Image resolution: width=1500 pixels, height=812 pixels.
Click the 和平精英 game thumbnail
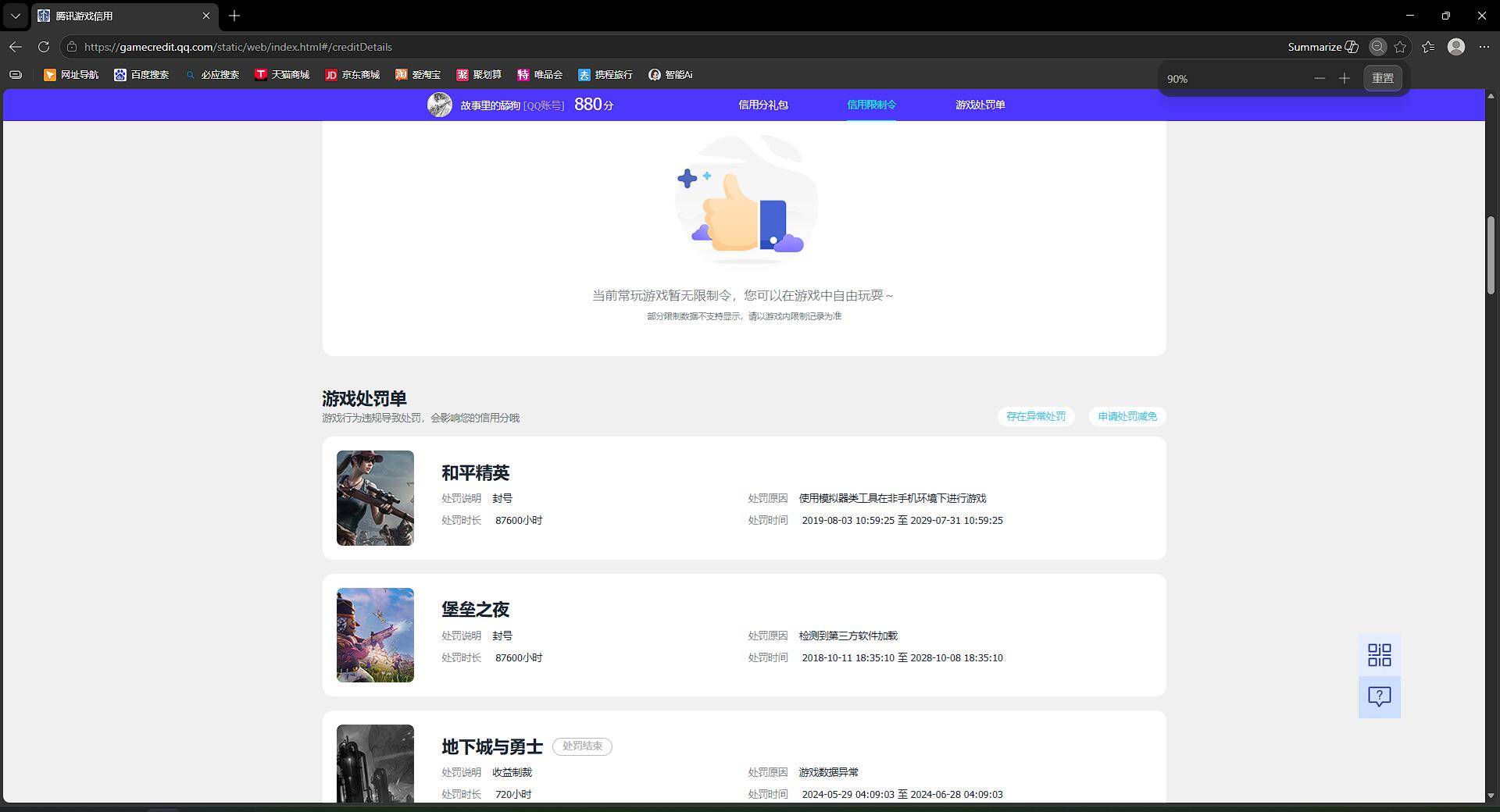[x=375, y=498]
